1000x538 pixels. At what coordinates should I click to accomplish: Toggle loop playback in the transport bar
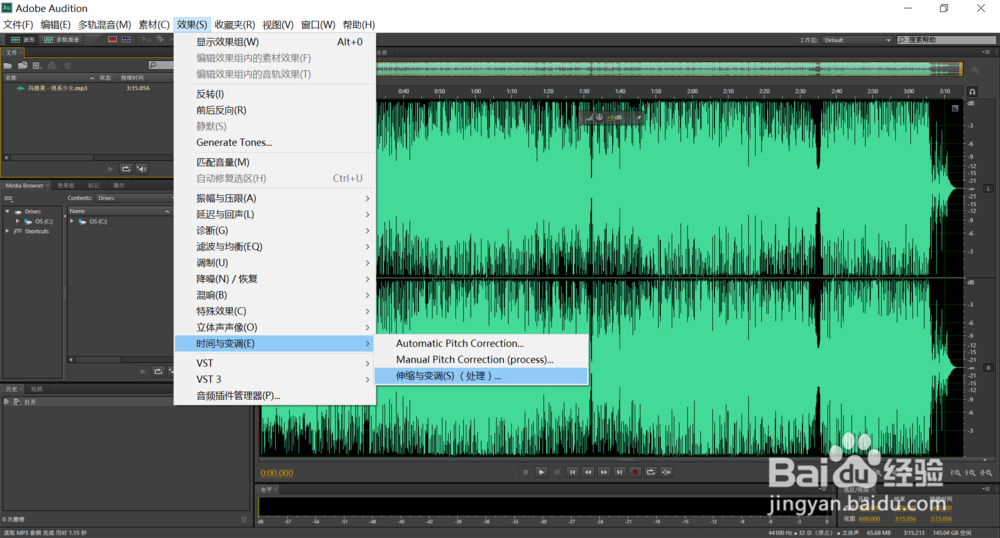651,472
